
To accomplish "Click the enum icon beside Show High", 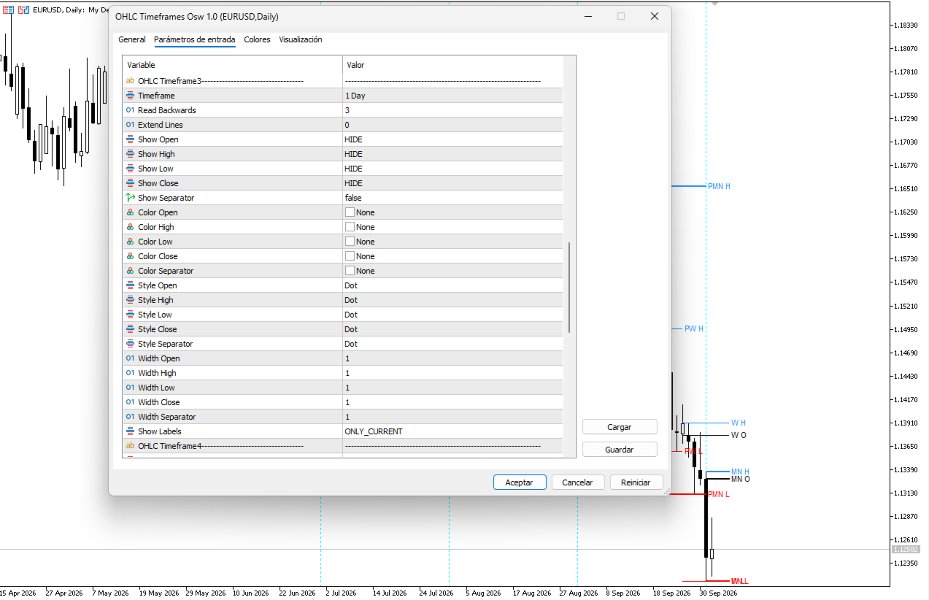I will tap(130, 154).
